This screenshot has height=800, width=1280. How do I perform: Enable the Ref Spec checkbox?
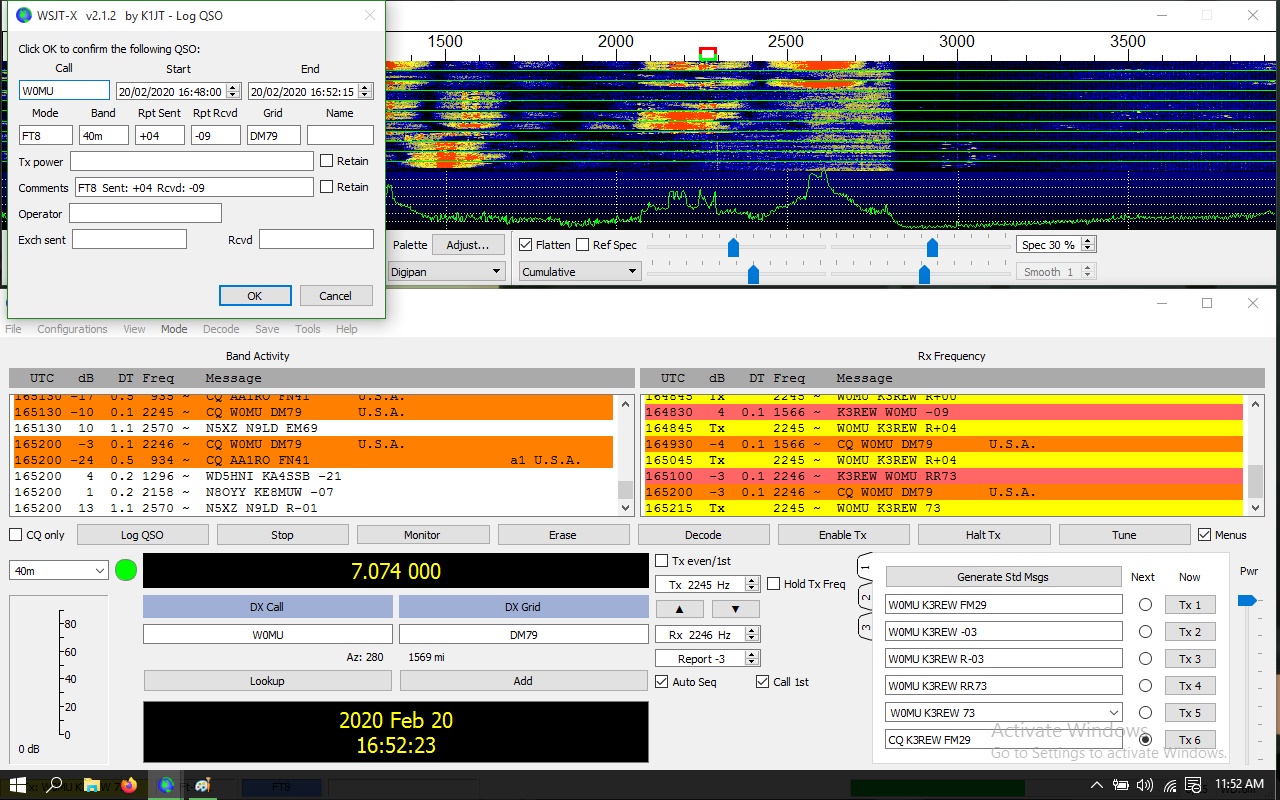pyautogui.click(x=582, y=245)
